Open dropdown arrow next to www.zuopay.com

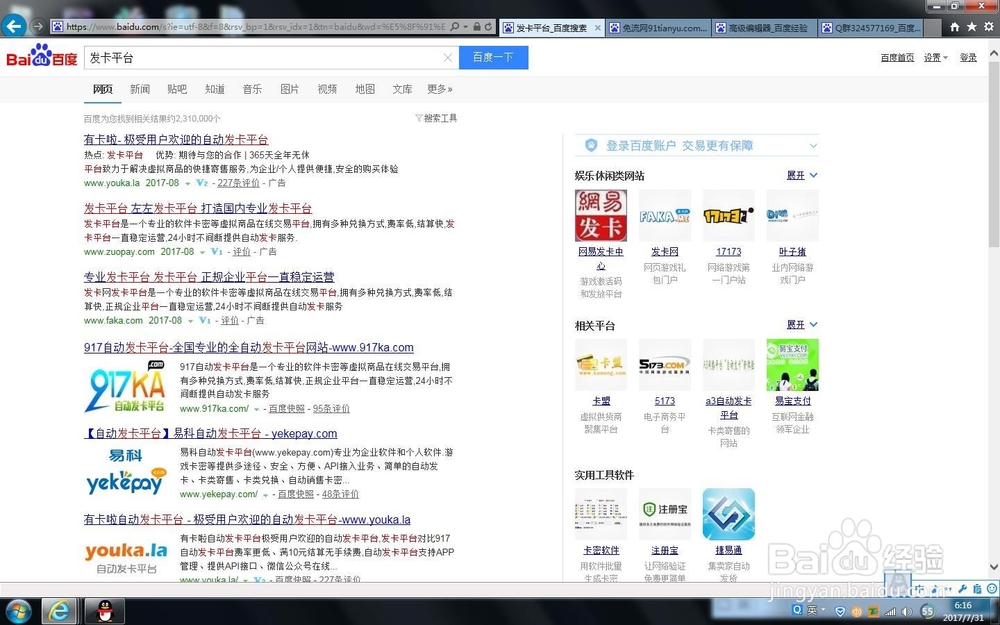pos(202,253)
